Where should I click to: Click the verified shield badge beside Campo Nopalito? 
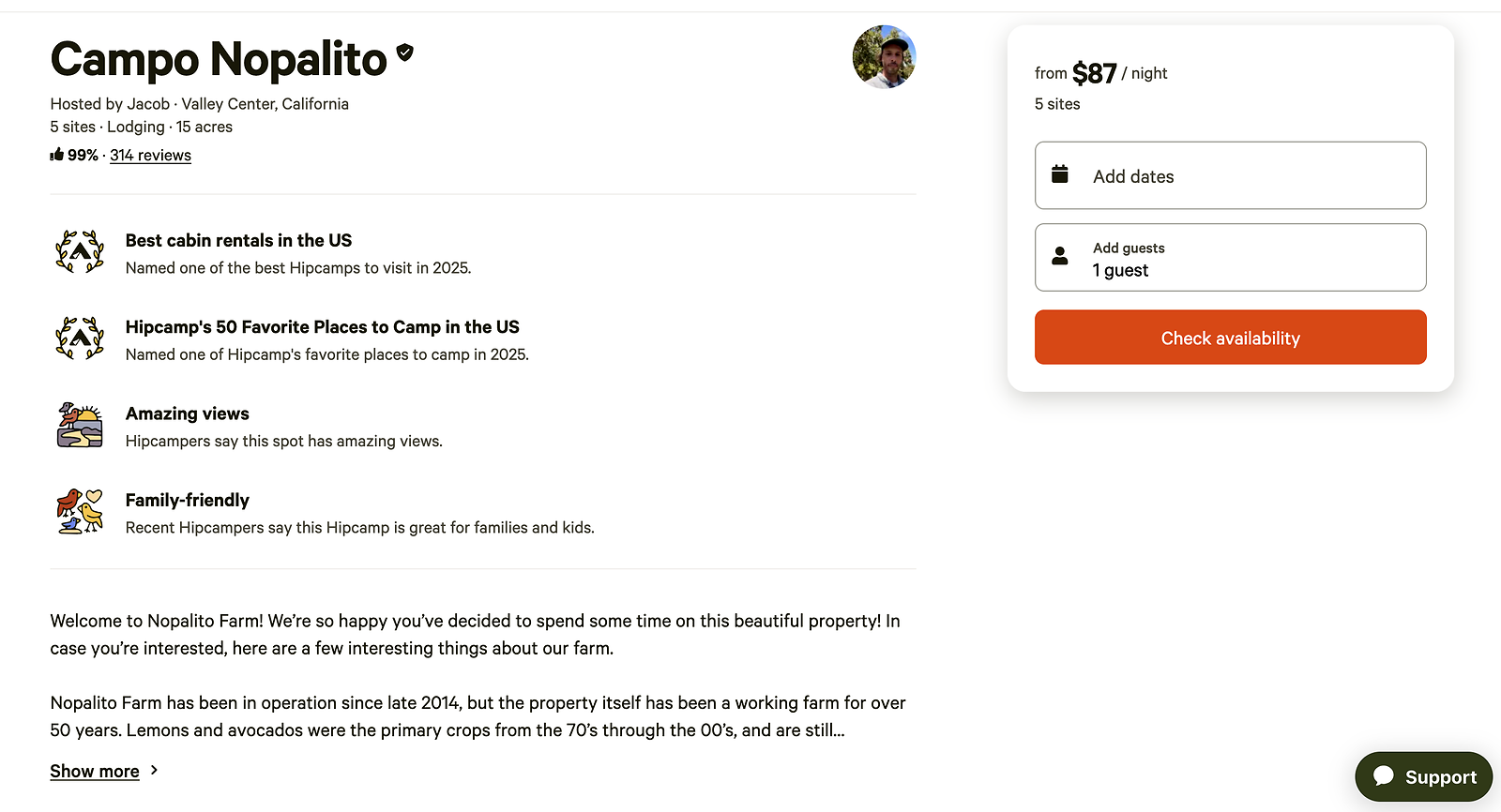click(405, 53)
